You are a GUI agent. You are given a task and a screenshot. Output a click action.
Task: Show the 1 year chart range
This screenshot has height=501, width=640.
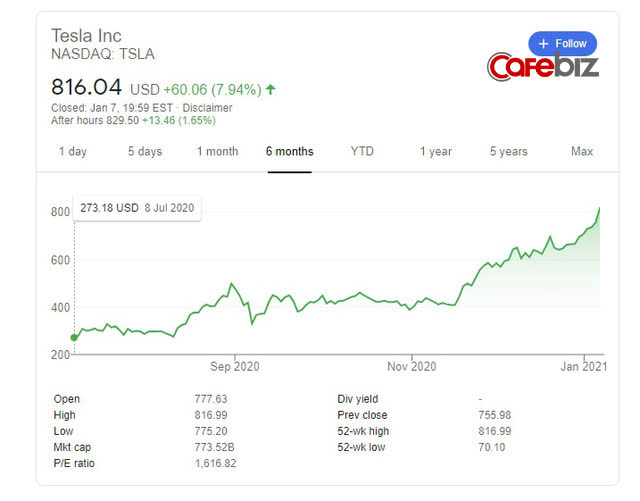pyautogui.click(x=435, y=152)
